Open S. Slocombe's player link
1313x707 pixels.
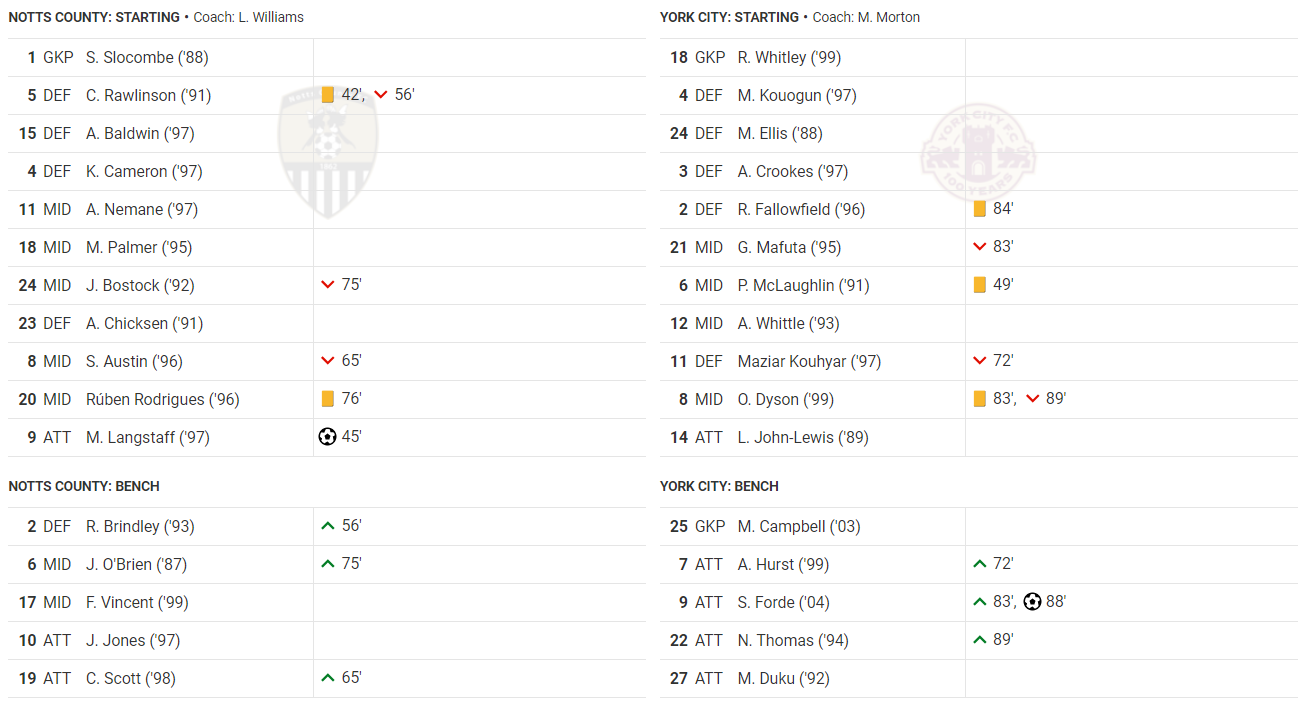(x=147, y=58)
